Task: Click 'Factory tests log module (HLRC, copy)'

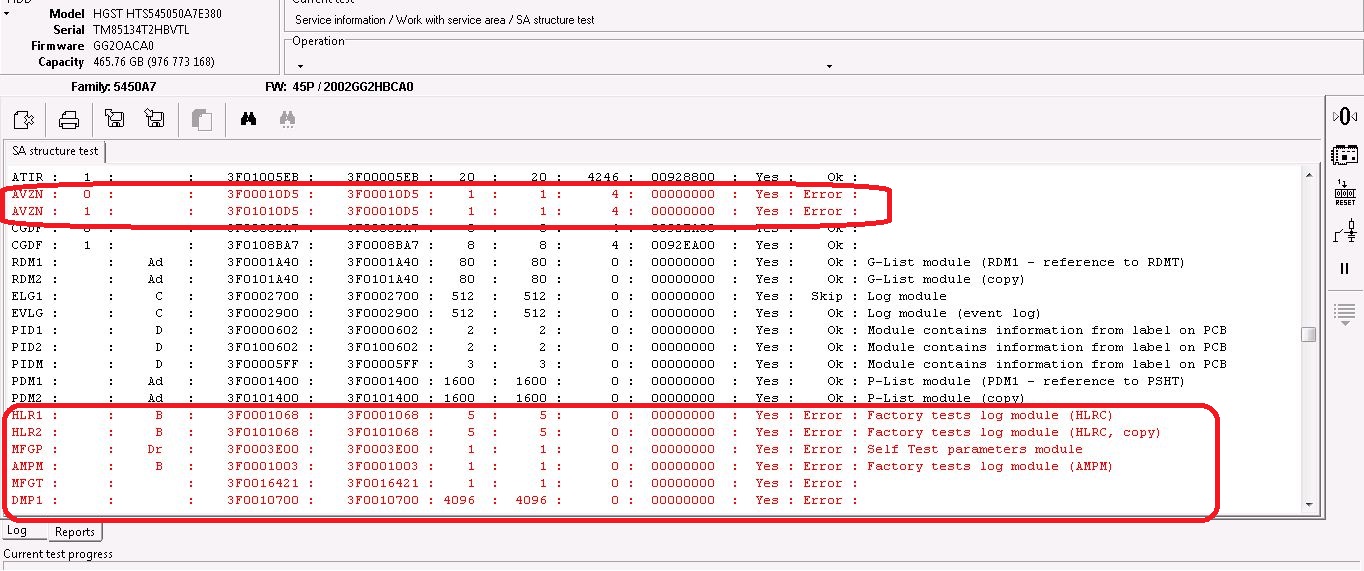Action: (1013, 432)
